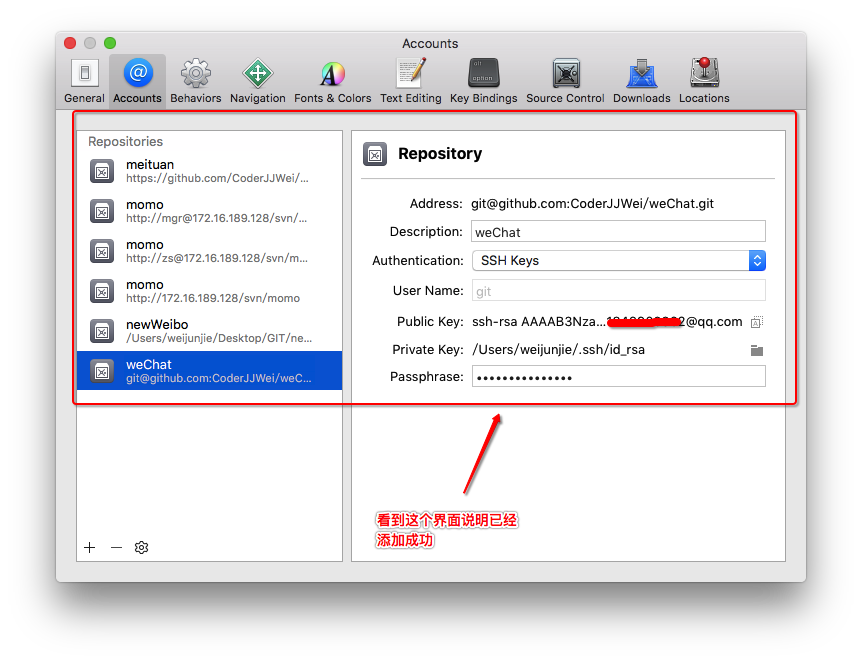Click the repository address git@github.com:CoderJJWei/weChat.git
Image resolution: width=862 pixels, height=662 pixels.
click(592, 203)
